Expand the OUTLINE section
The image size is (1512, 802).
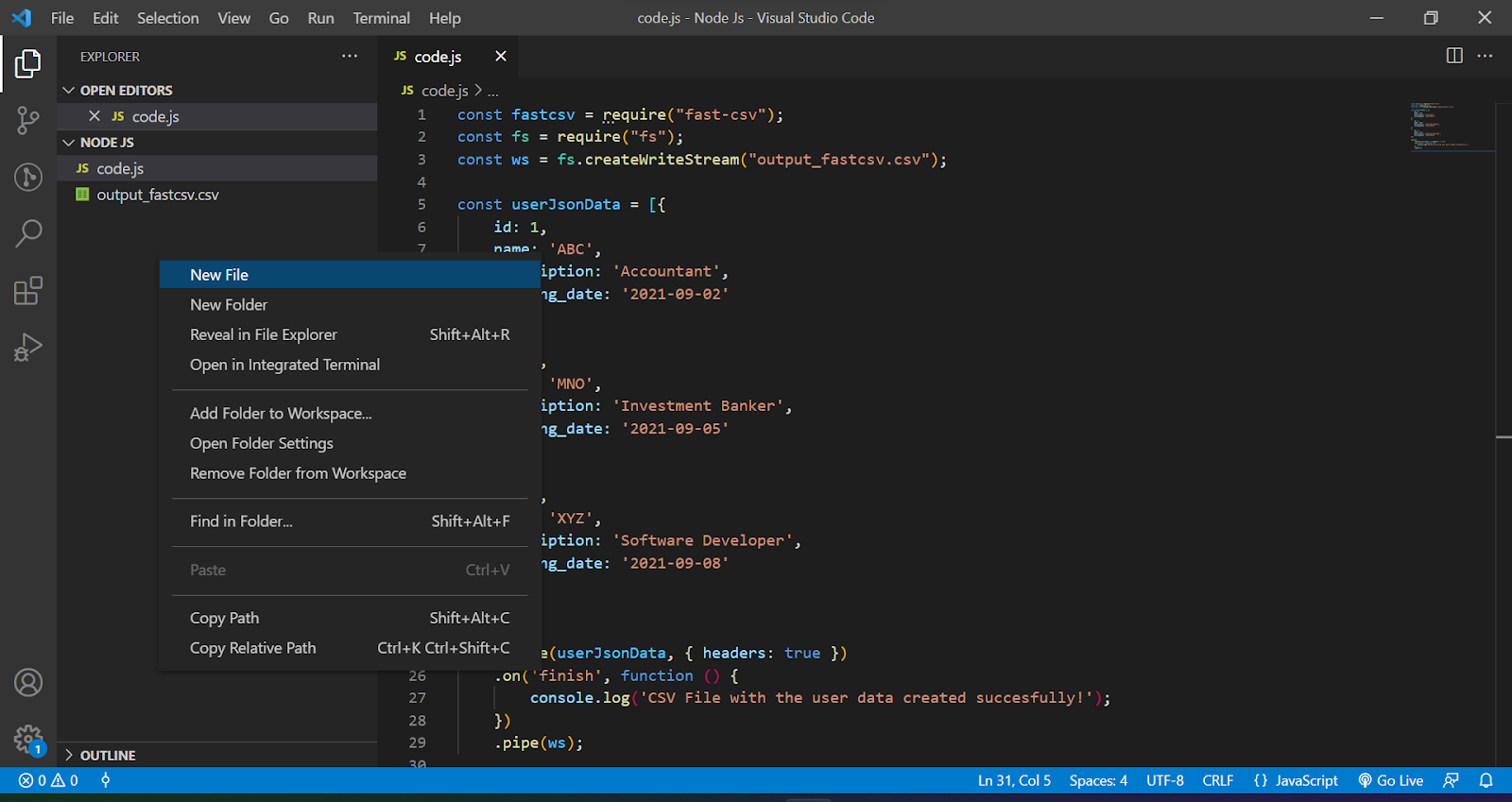click(x=216, y=755)
